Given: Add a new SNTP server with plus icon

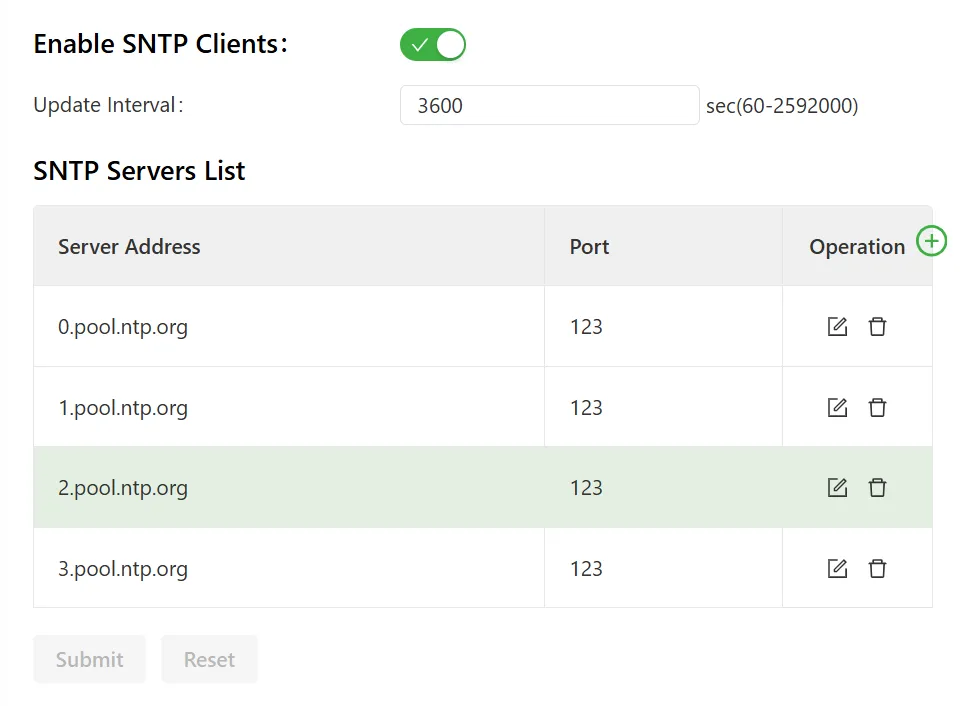Looking at the screenshot, I should (x=931, y=241).
